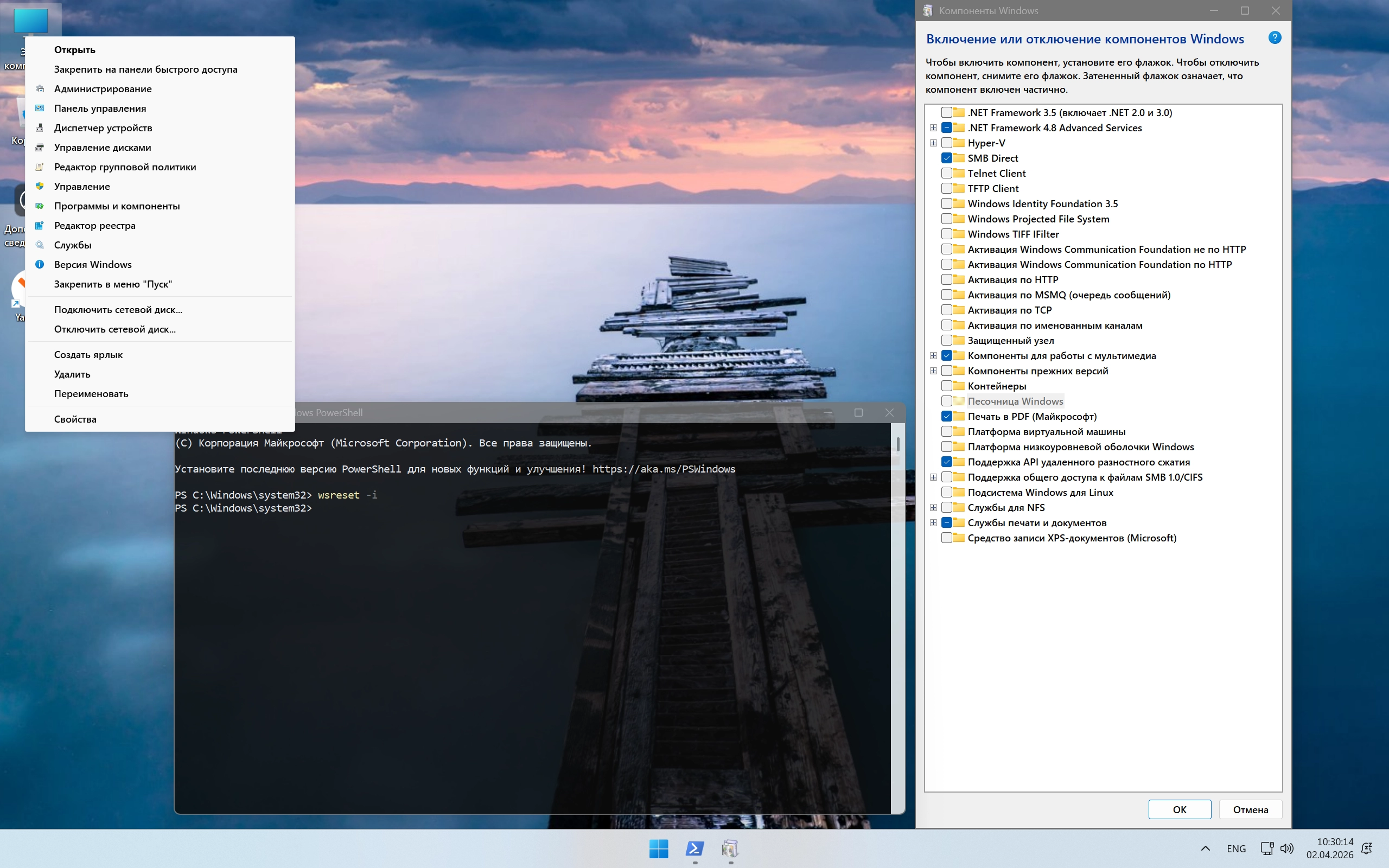The height and width of the screenshot is (868, 1389).
Task: Expand the Hyper-V tree node
Action: (933, 143)
